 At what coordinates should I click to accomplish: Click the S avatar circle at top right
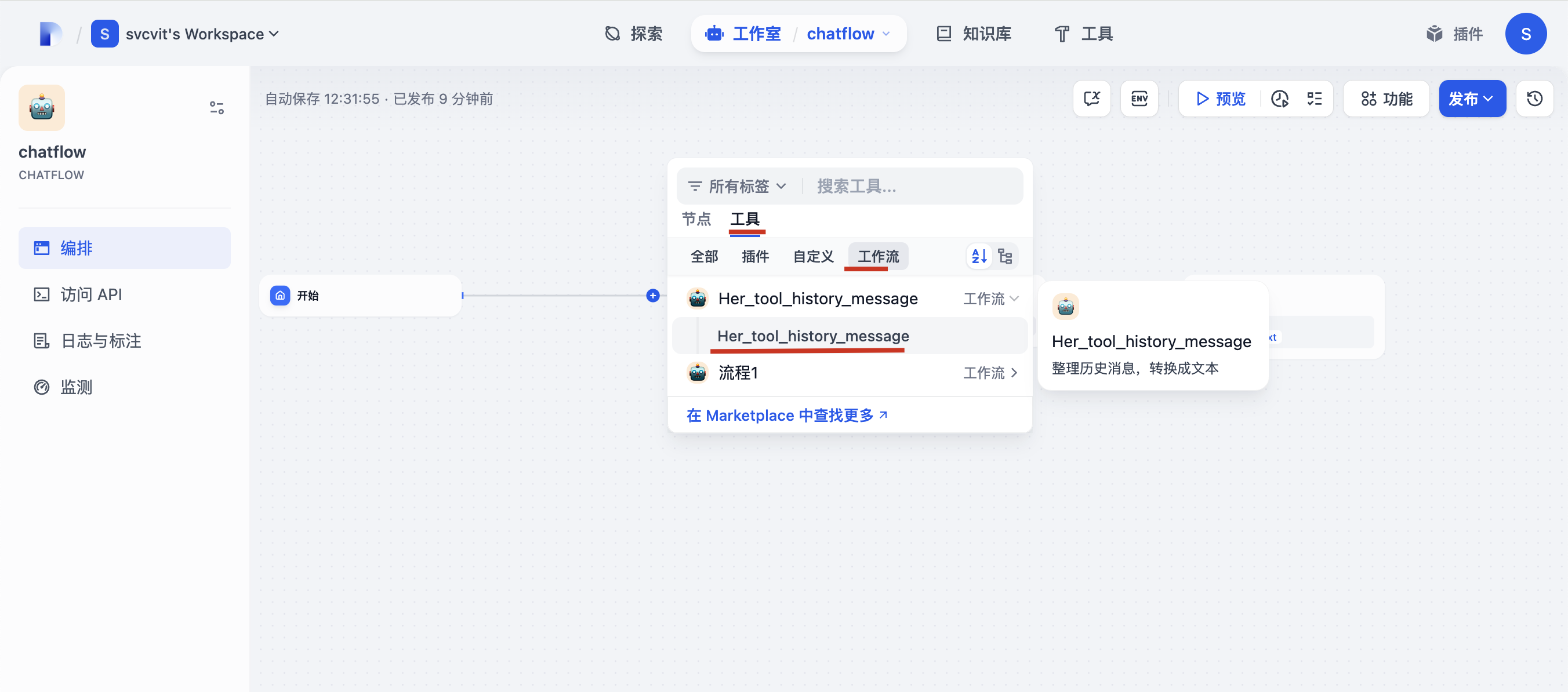click(x=1527, y=34)
